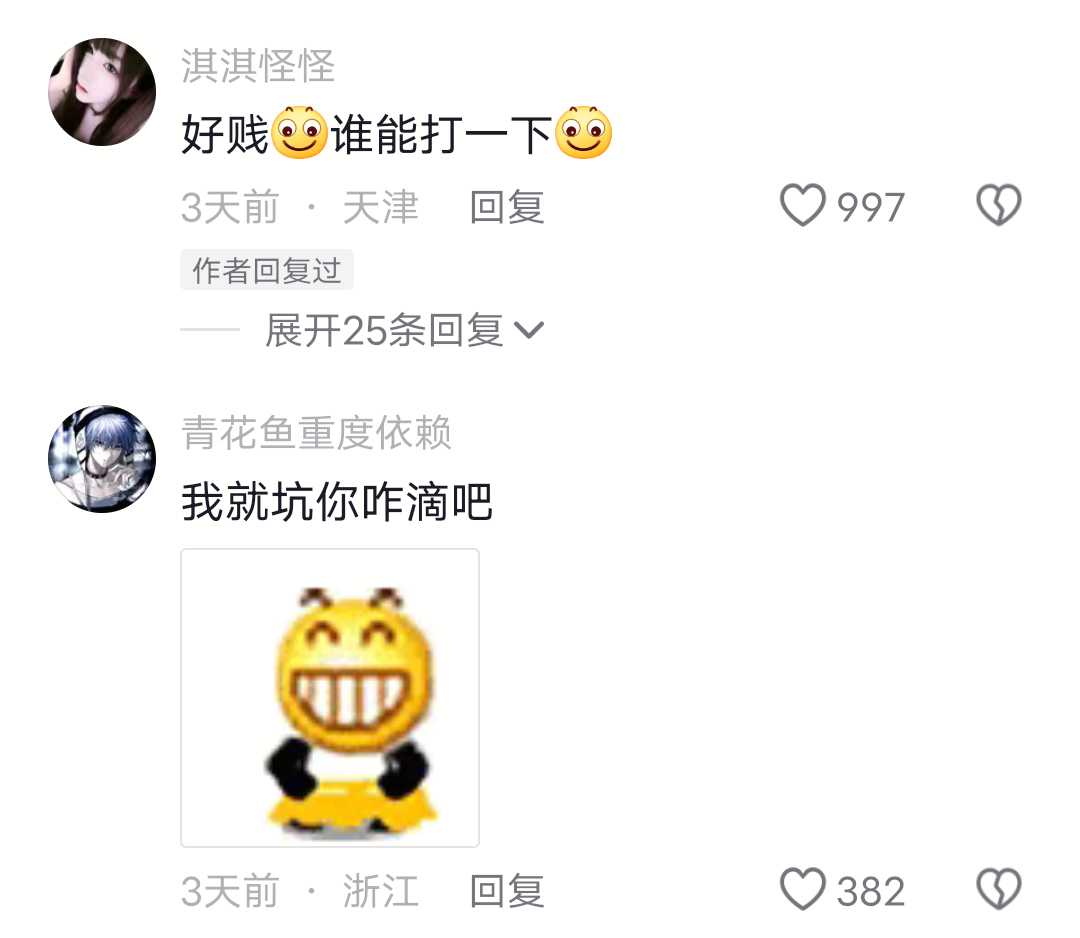The height and width of the screenshot is (938, 1080).
Task: Tap the 382 like count
Action: (x=871, y=891)
